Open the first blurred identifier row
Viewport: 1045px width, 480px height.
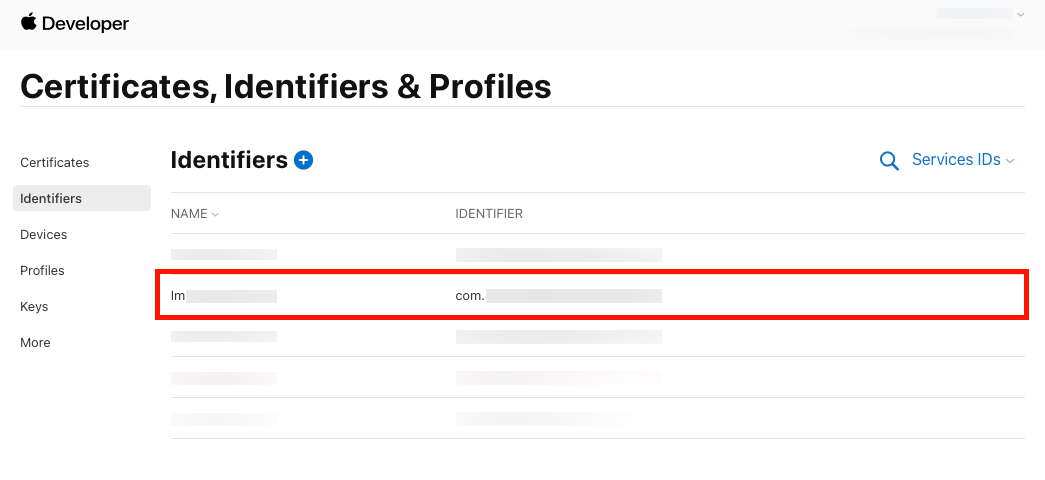coord(224,255)
